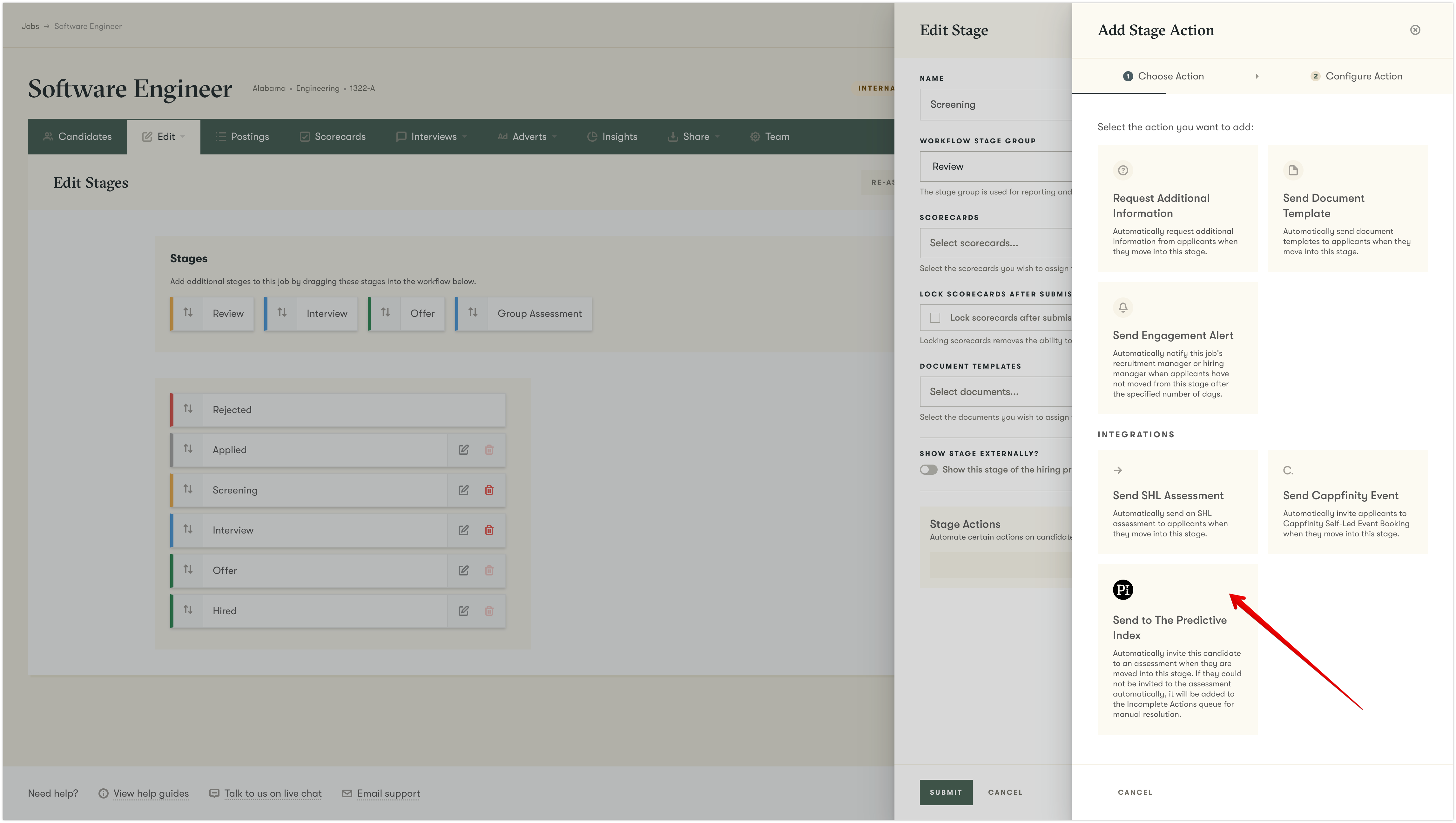1456x823 pixels.
Task: Check Lock scorecards after submission checkbox
Action: [935, 318]
